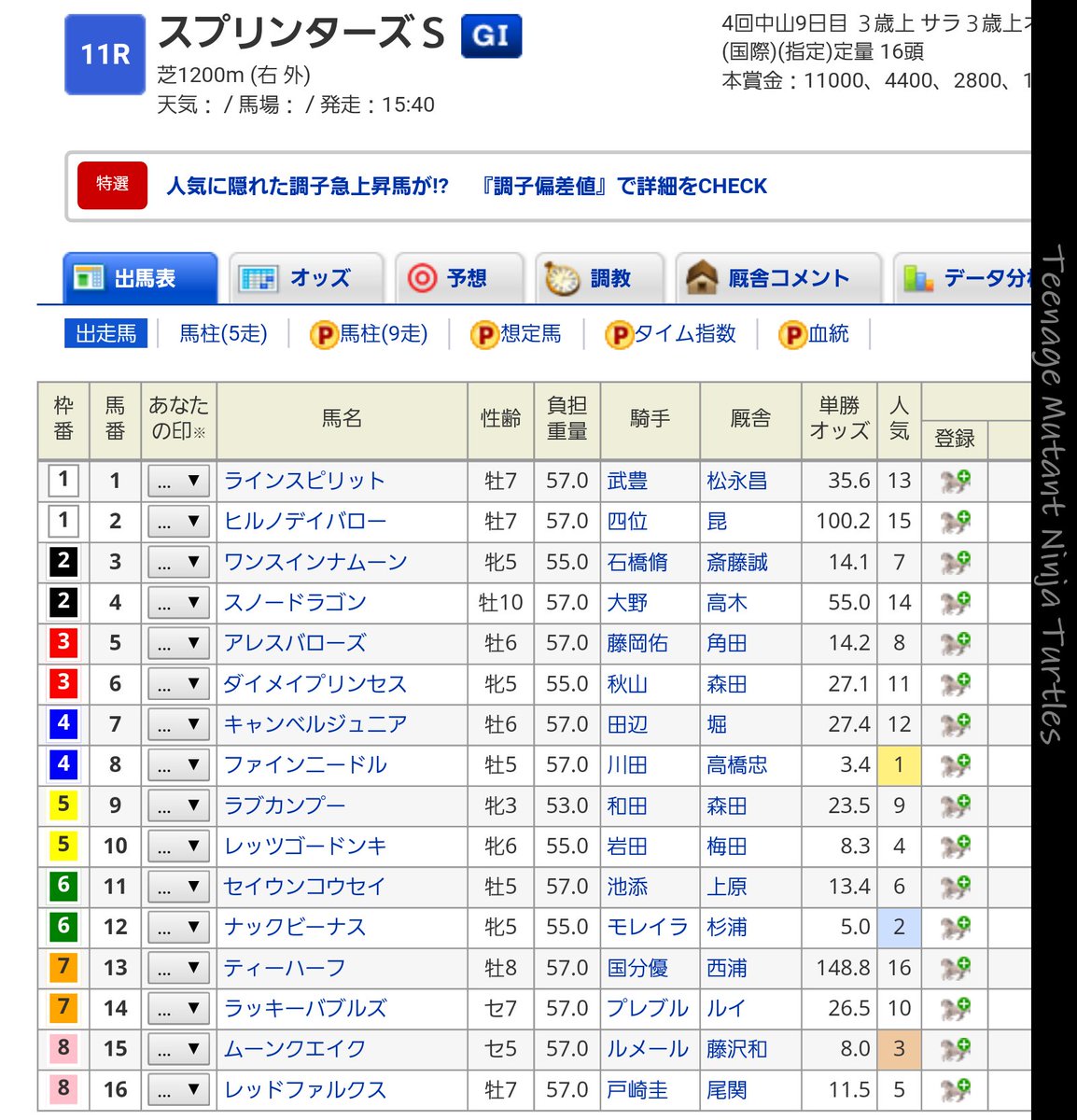The height and width of the screenshot is (1120, 1077).
Task: Select the 出走馬 sub-tab
Action: pos(106,334)
